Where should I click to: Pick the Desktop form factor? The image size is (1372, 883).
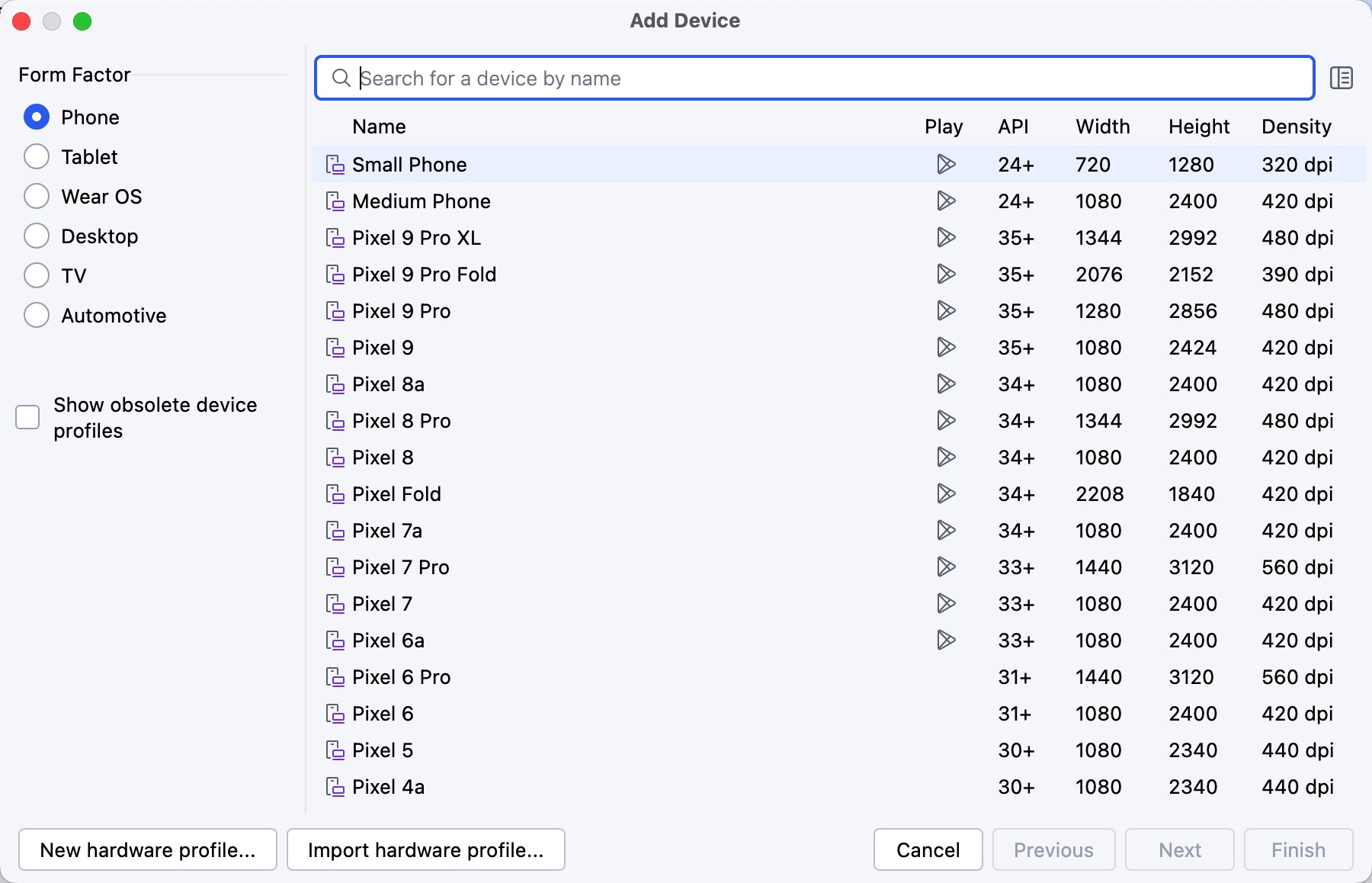pos(37,236)
